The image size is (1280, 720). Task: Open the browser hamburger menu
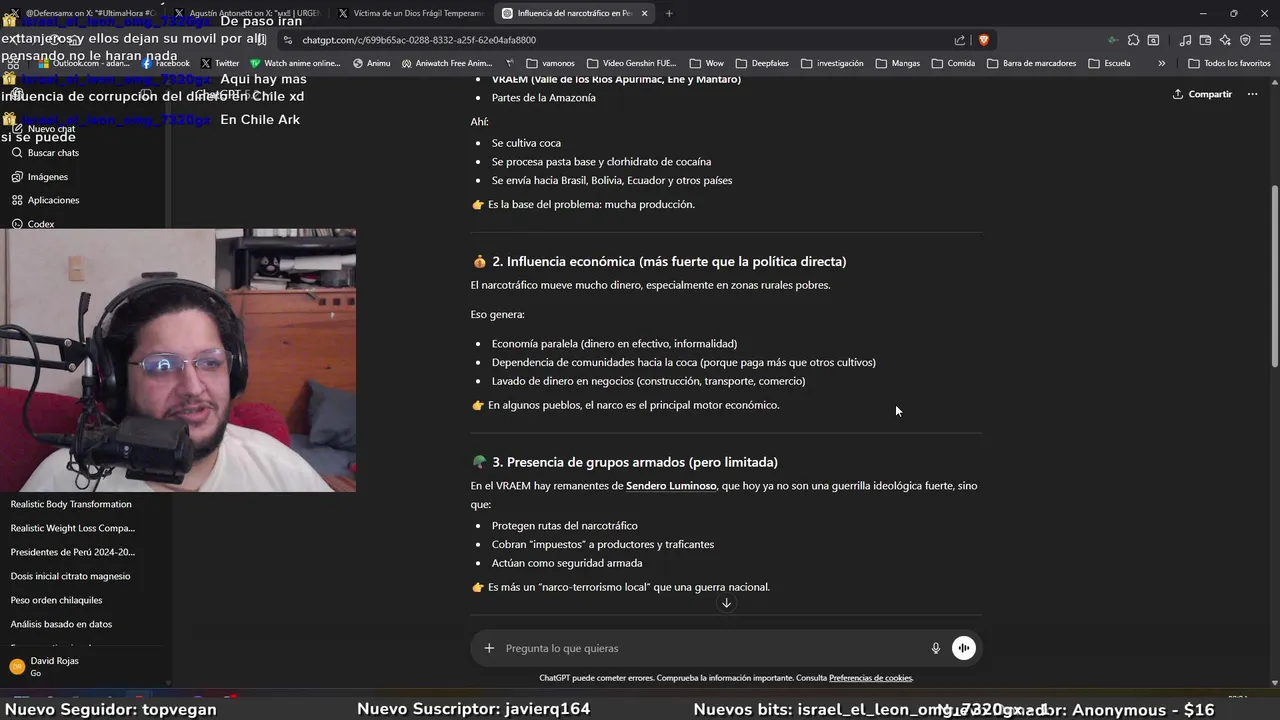pyautogui.click(x=1265, y=40)
